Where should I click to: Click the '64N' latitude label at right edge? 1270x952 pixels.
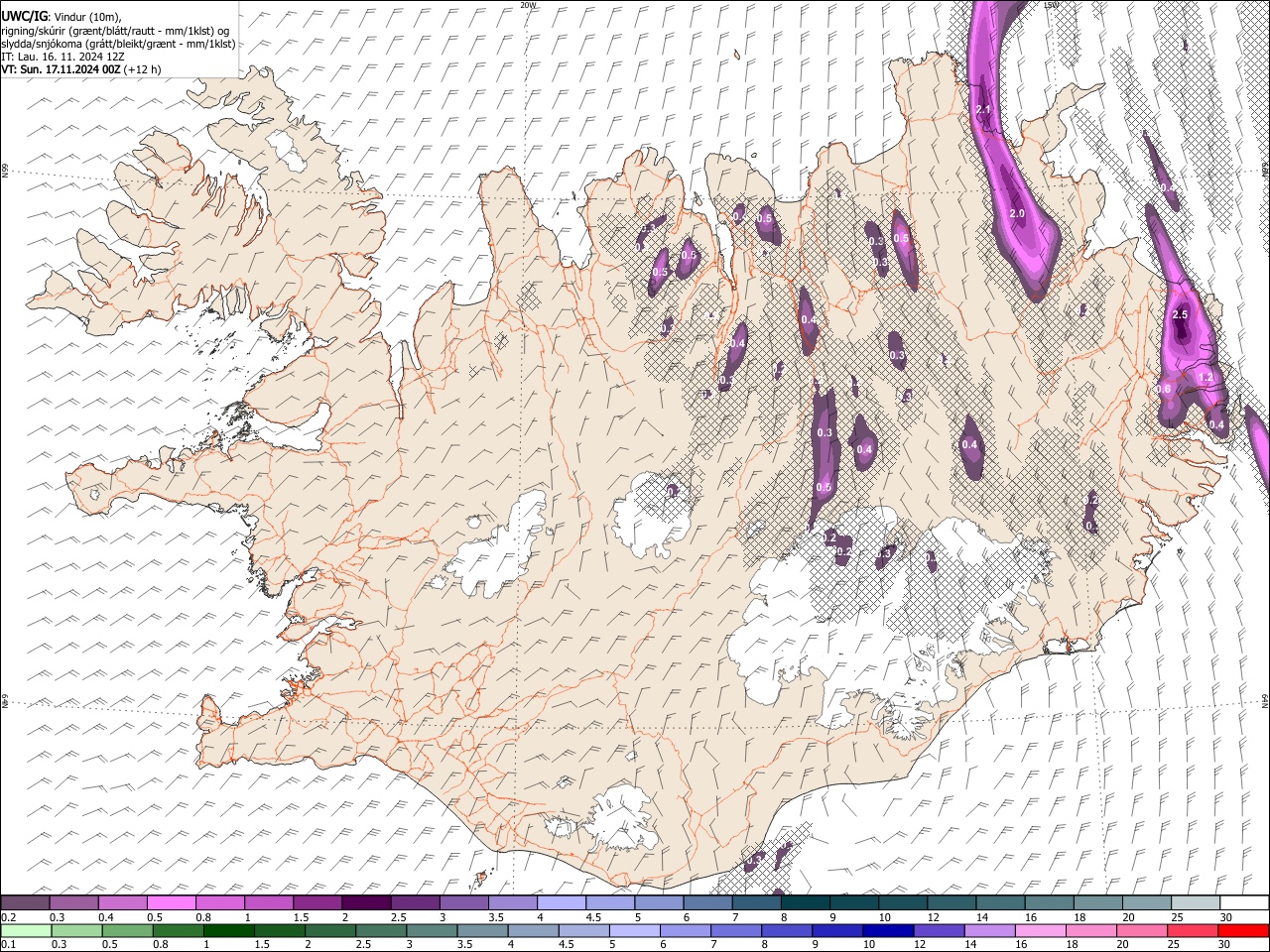[1265, 699]
